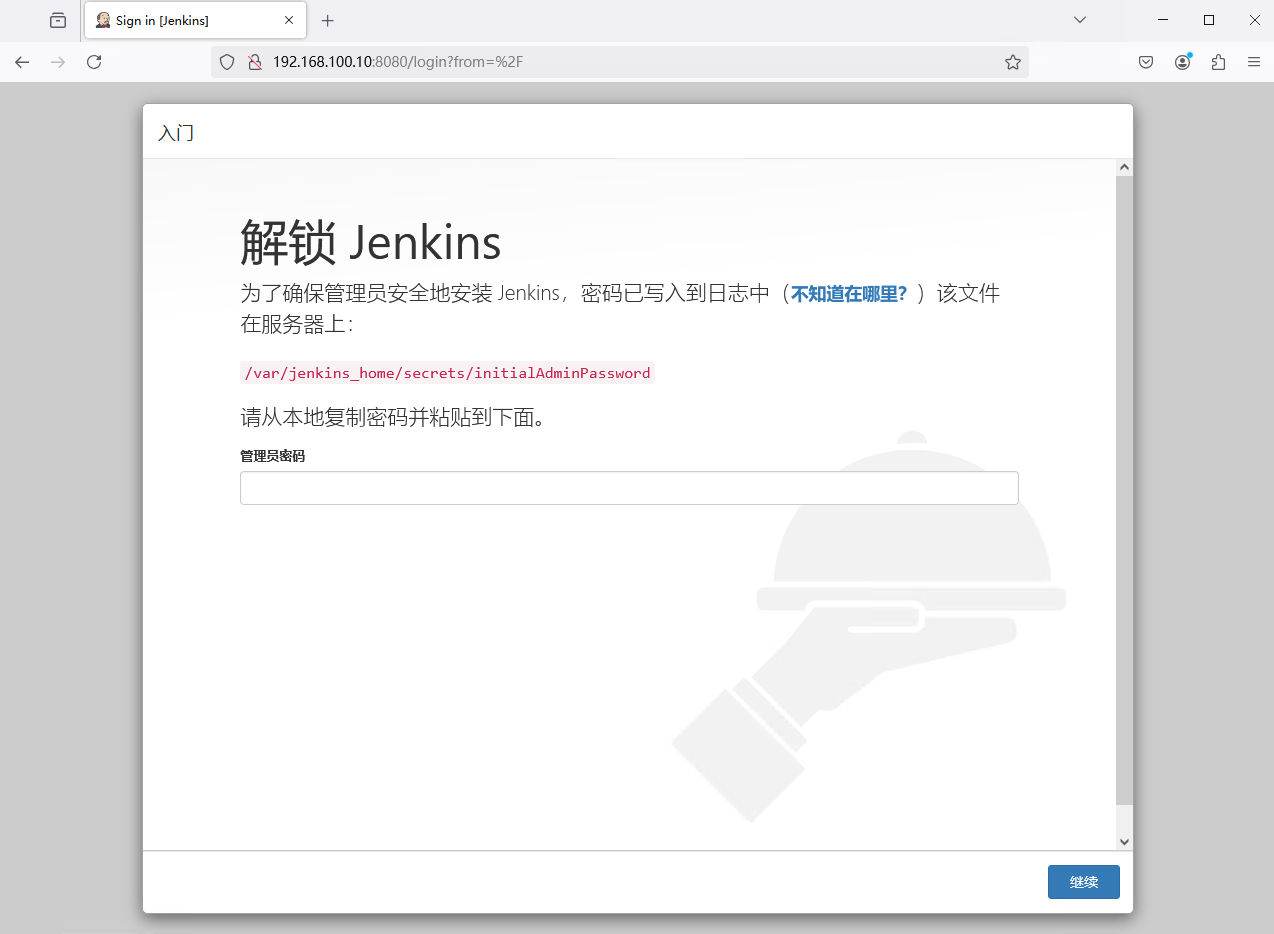1274x934 pixels.
Task: Open the Firefox hamburger application menu
Action: pos(1253,62)
